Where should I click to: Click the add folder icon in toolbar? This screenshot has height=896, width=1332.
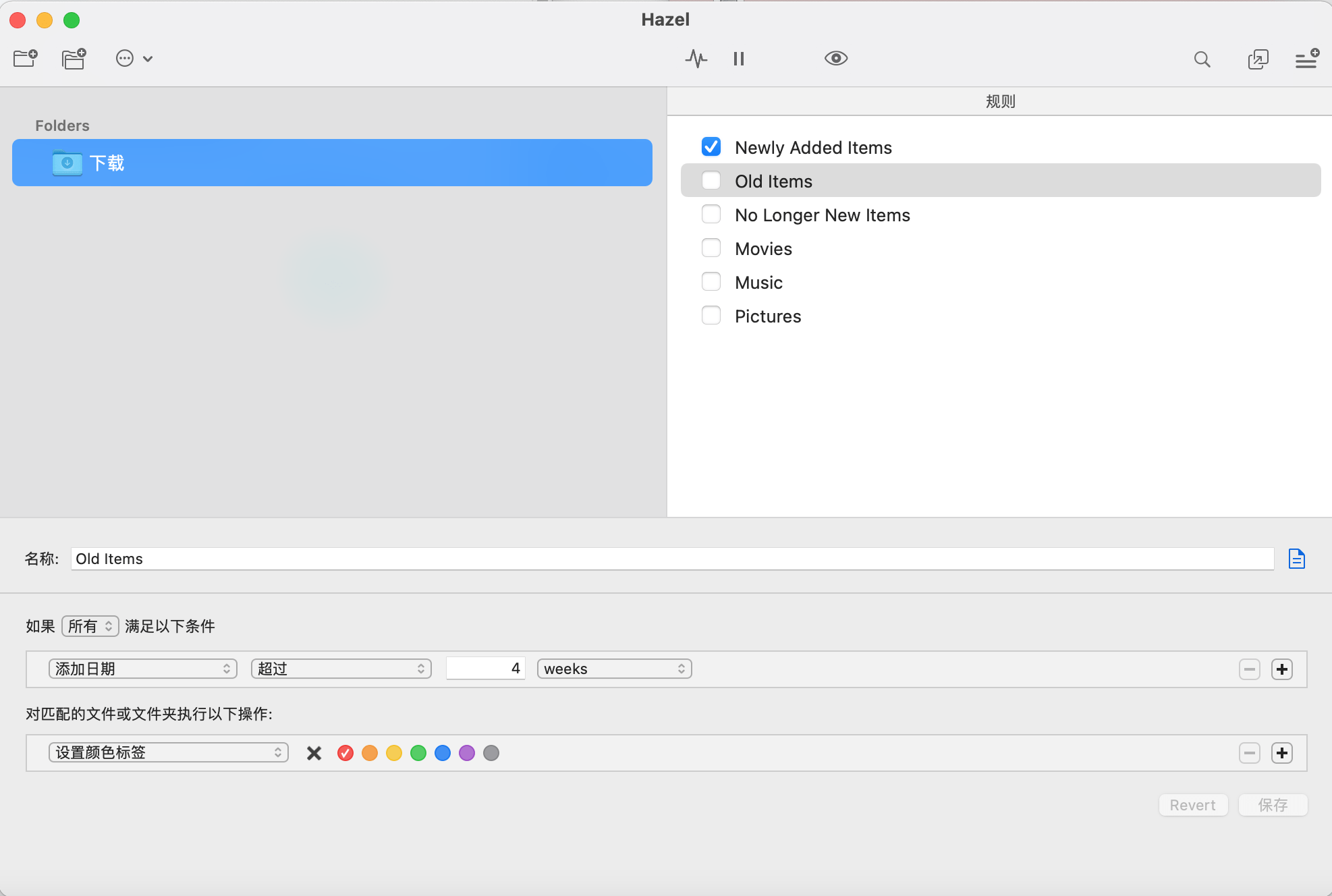pos(26,59)
